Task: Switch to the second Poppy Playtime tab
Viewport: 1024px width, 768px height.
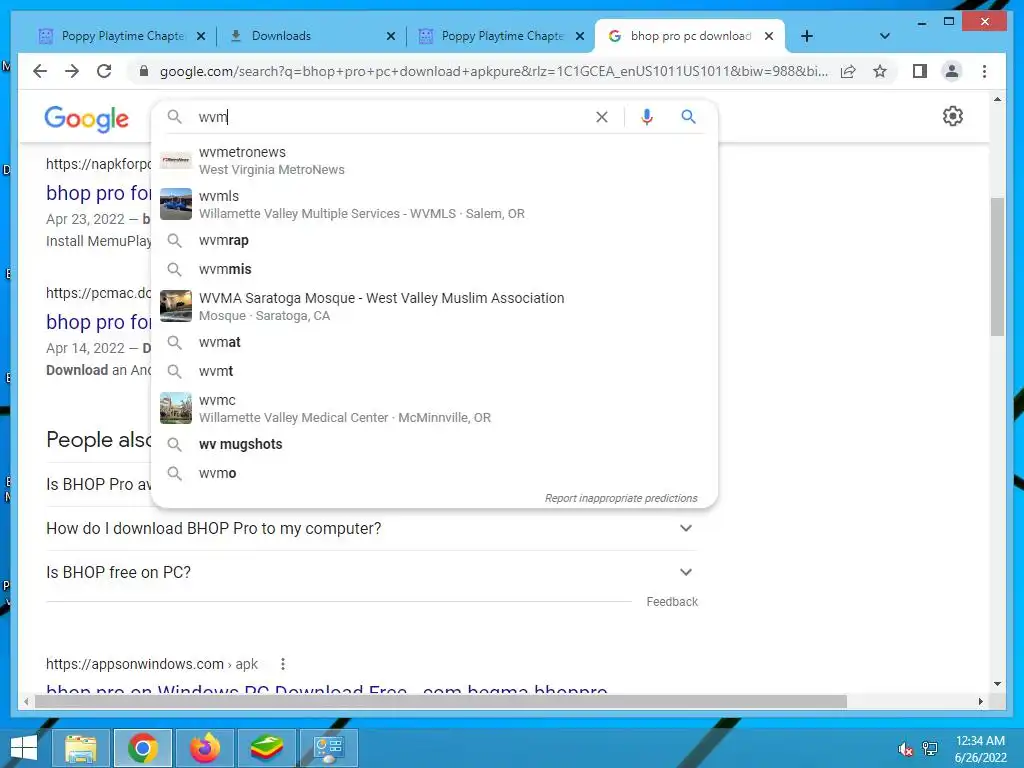Action: 501,36
